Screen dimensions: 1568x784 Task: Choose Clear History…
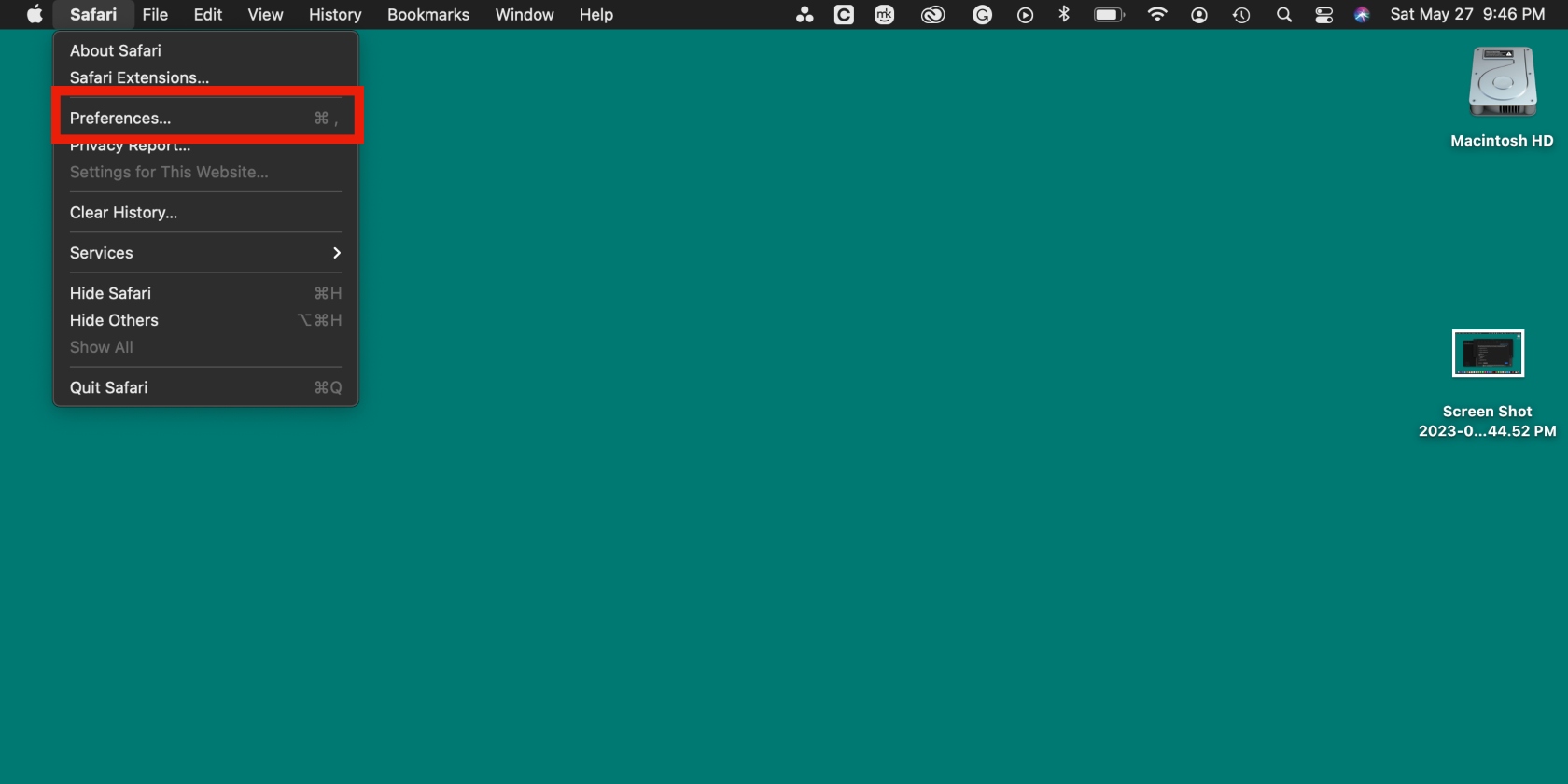tap(205, 212)
